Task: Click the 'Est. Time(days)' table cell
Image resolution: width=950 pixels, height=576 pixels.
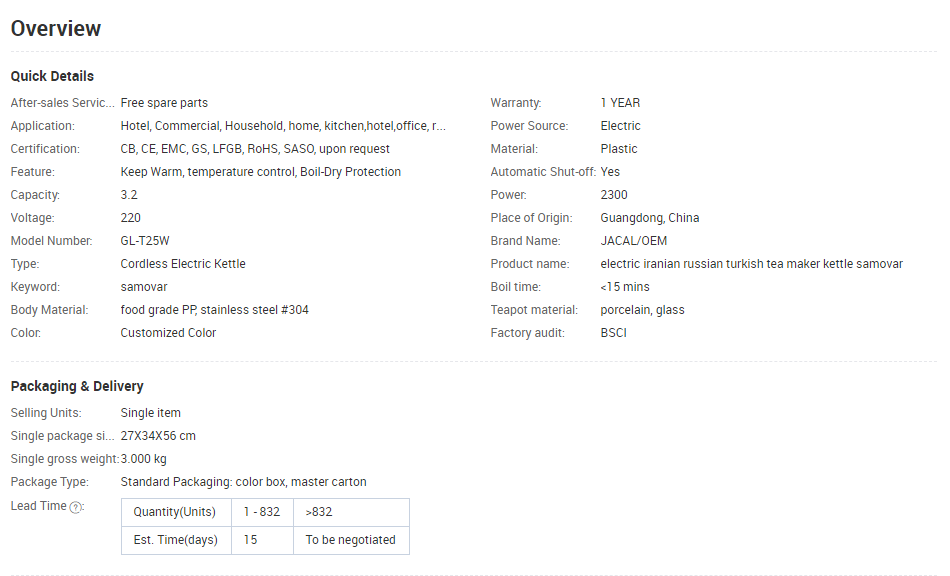Action: (x=176, y=540)
